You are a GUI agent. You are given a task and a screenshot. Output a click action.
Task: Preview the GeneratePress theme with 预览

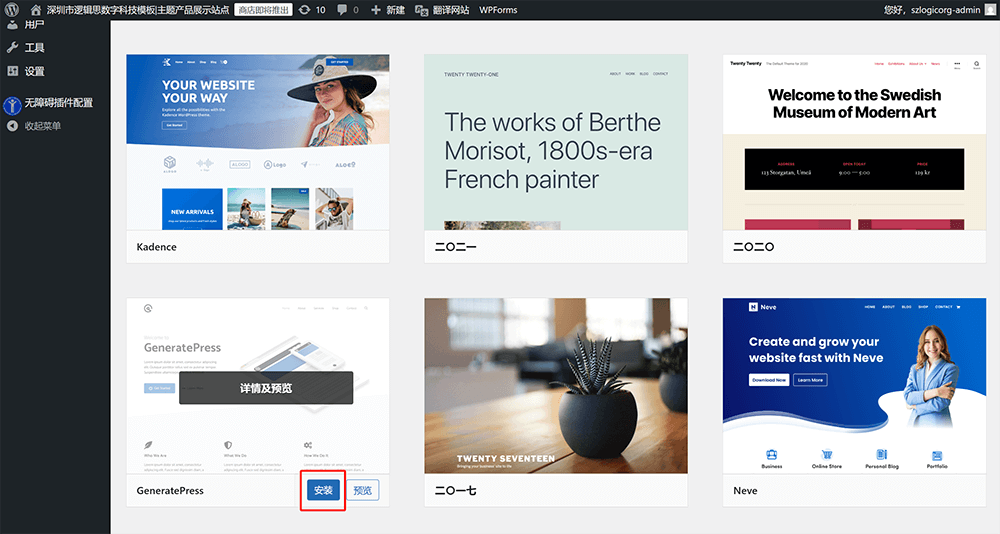tap(362, 490)
